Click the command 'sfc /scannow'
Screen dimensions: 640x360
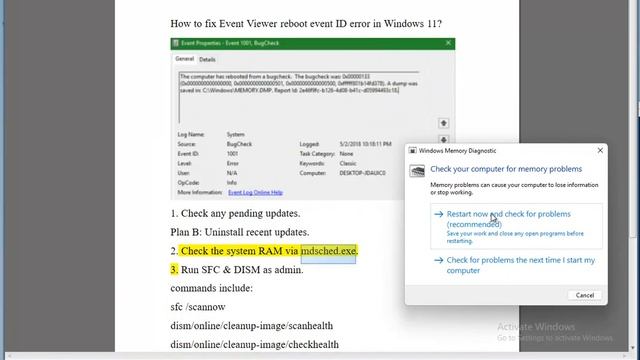coord(198,307)
